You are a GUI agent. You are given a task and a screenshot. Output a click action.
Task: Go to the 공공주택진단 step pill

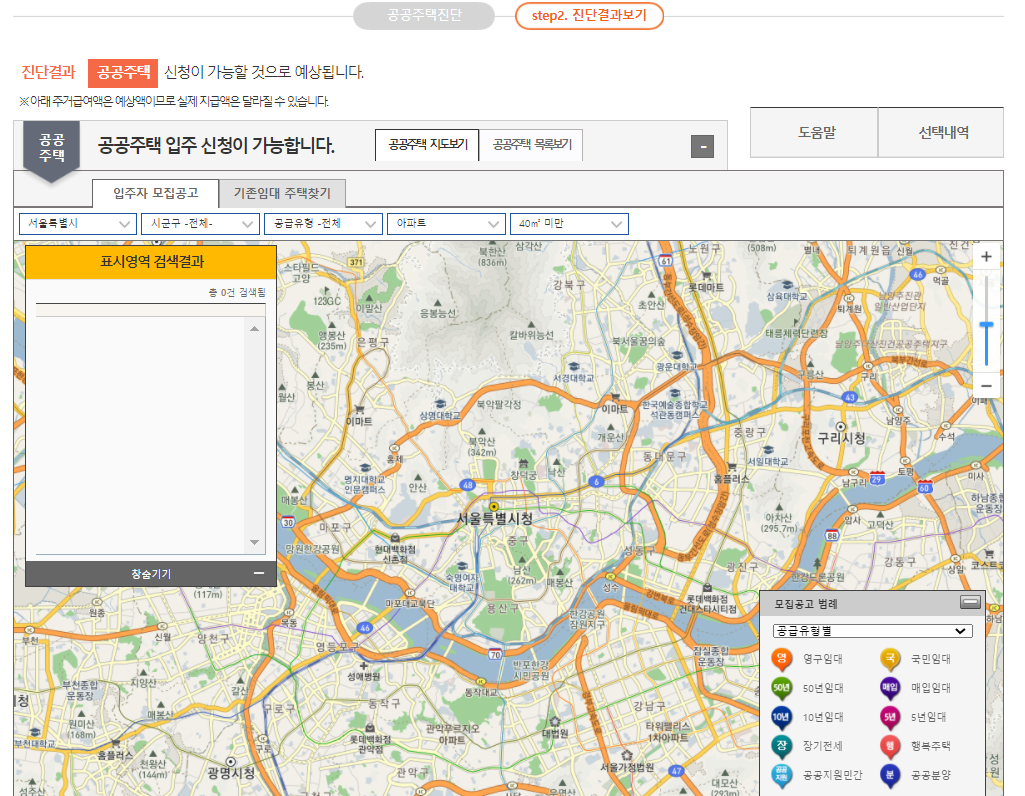click(x=424, y=15)
